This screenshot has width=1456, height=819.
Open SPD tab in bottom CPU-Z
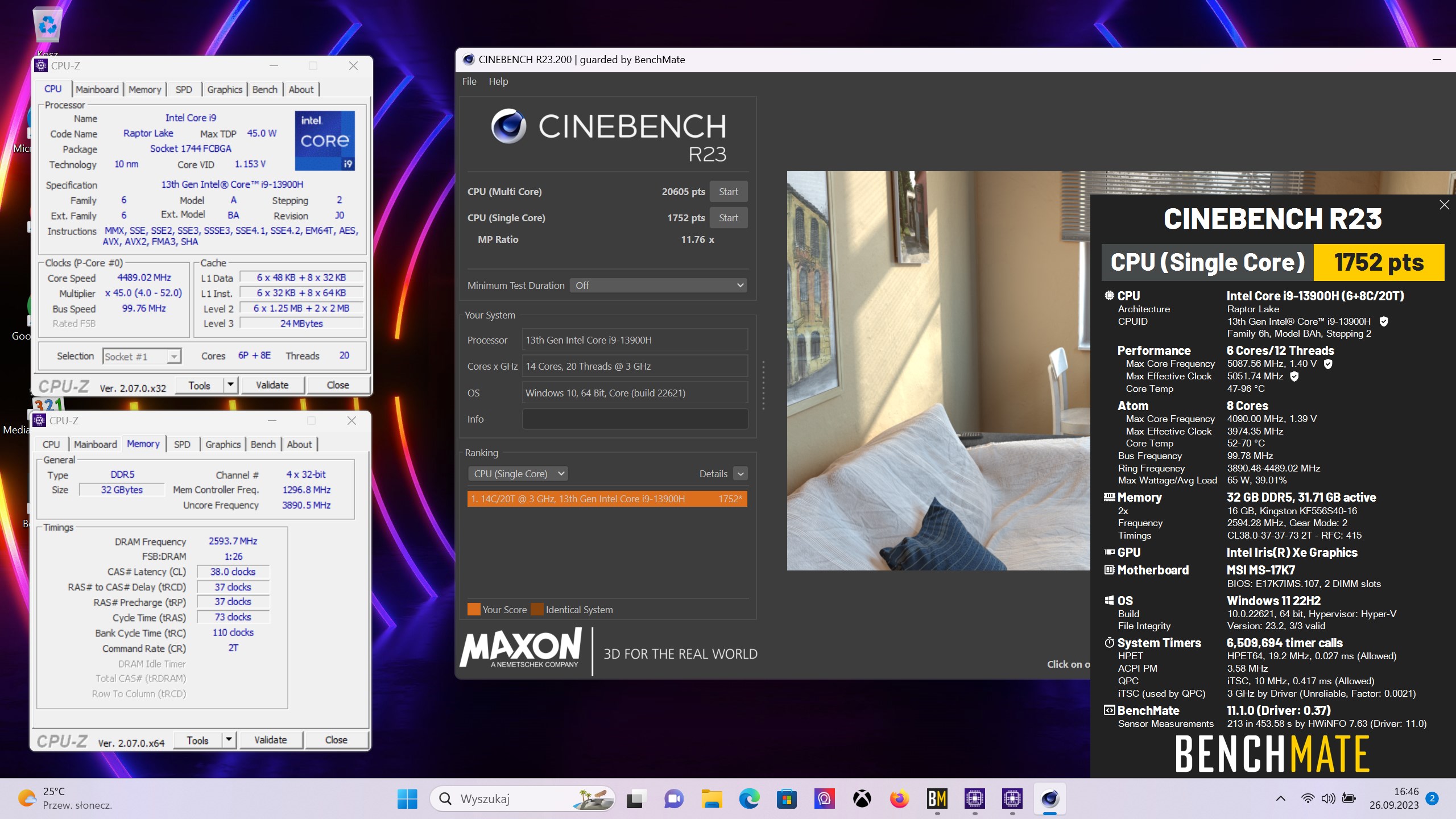(x=182, y=444)
